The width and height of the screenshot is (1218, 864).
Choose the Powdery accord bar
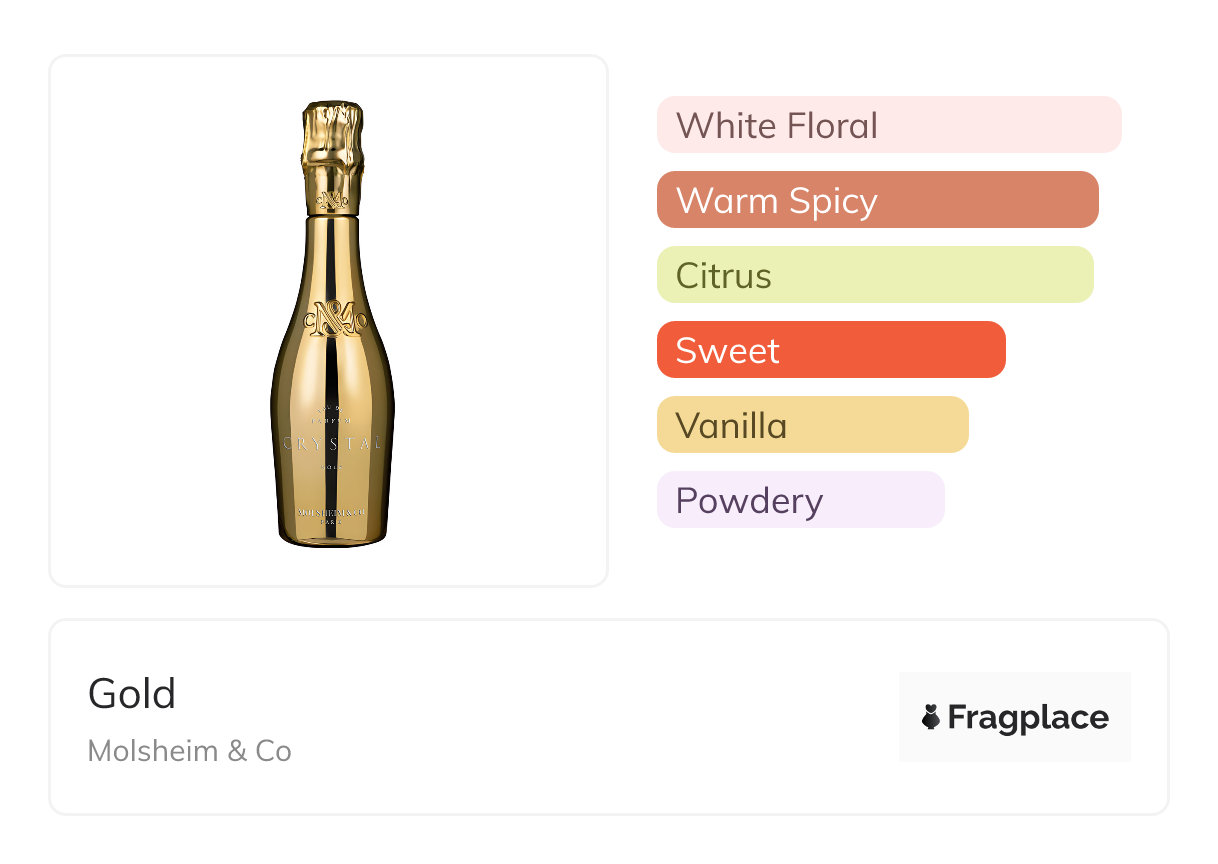tap(800, 500)
